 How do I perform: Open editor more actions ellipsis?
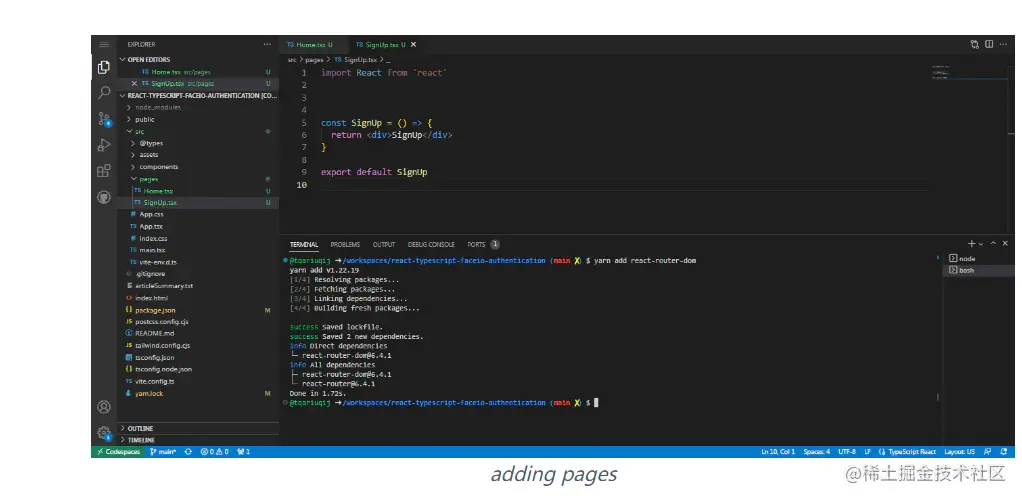pyautogui.click(x=1003, y=44)
